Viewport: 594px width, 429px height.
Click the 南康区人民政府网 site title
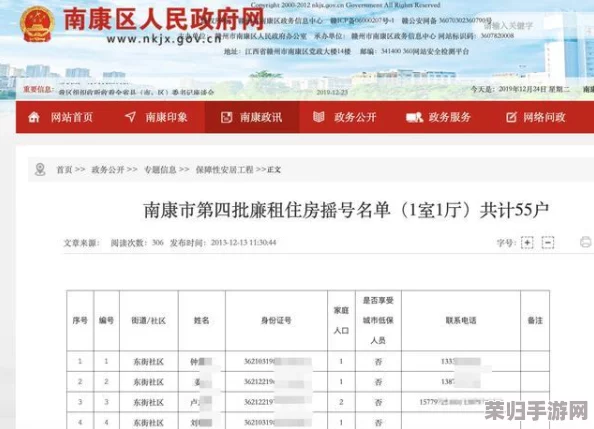tap(164, 19)
